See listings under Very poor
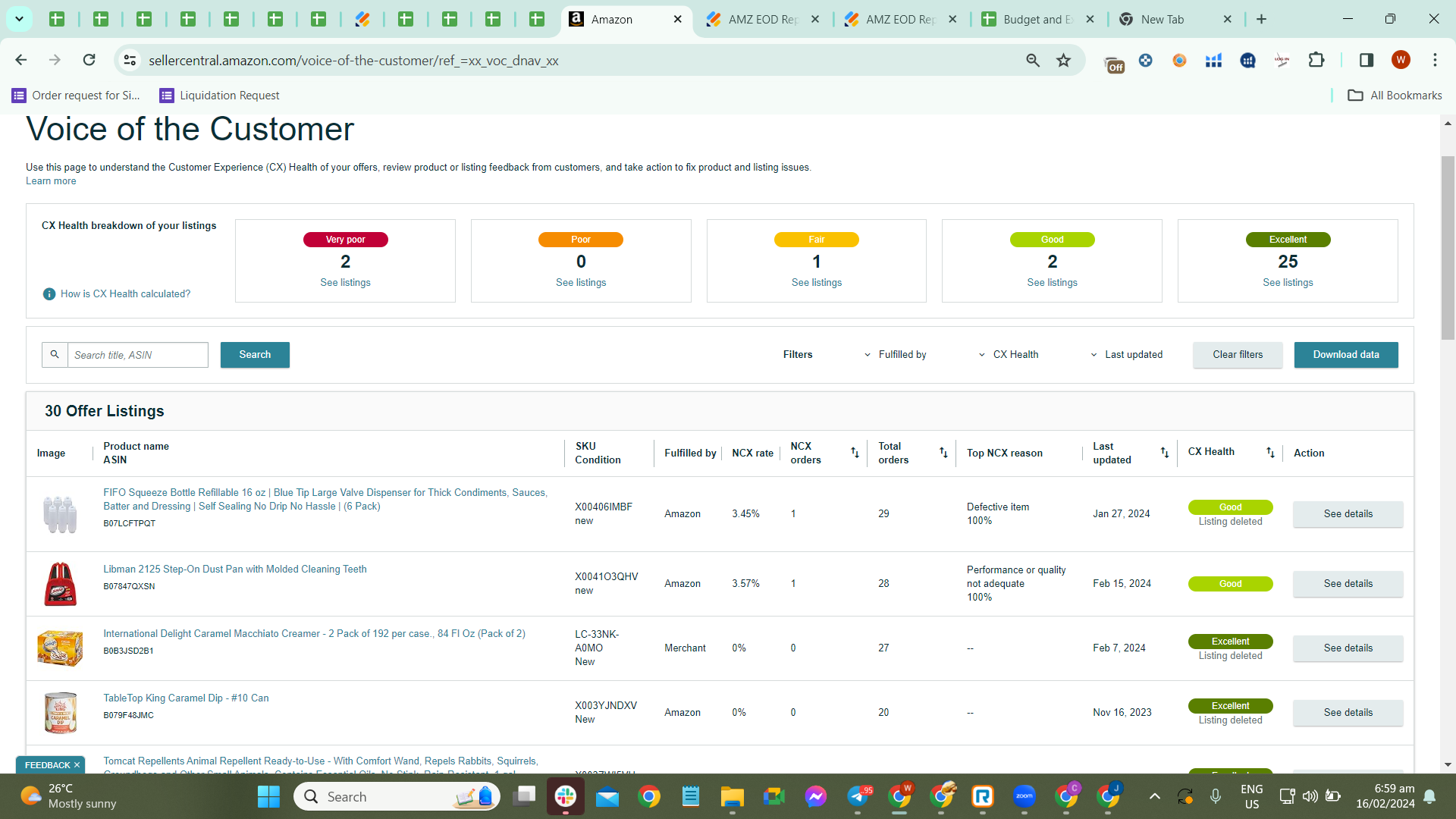This screenshot has height=819, width=1456. (x=345, y=283)
